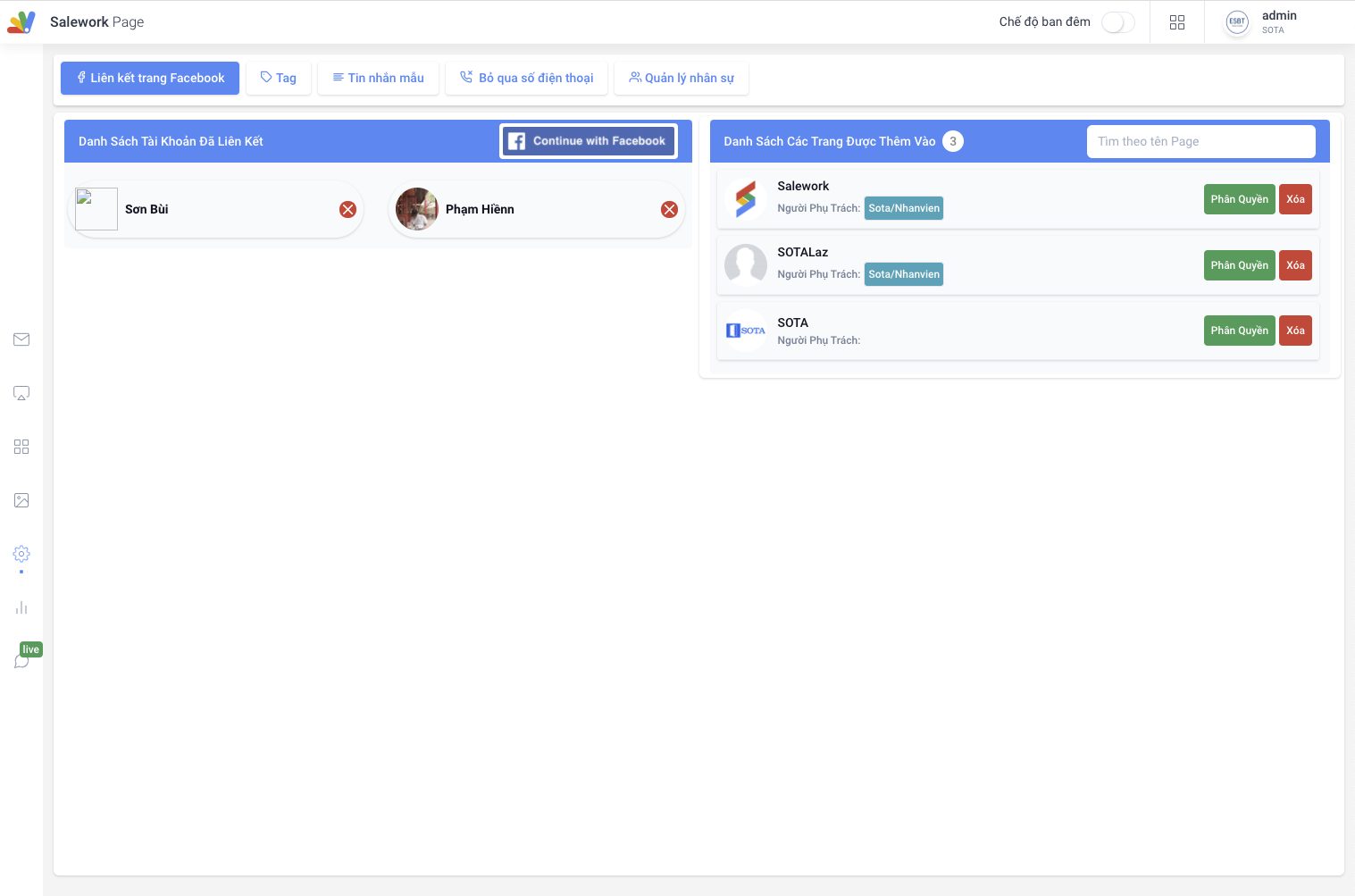Screen dimensions: 1355x896
Task: Click the page count badge 3
Action: pos(953,141)
